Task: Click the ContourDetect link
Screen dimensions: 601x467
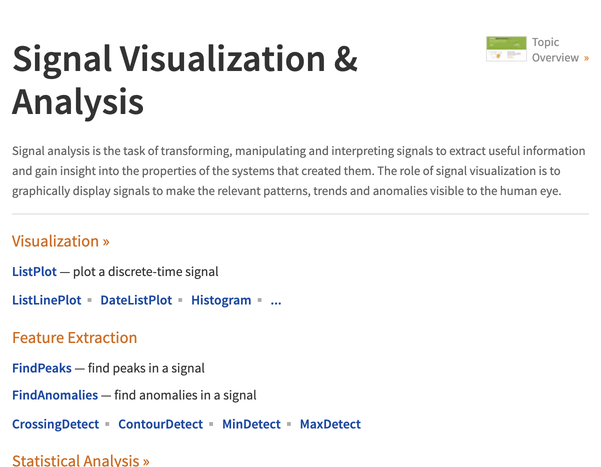Action: [x=160, y=424]
